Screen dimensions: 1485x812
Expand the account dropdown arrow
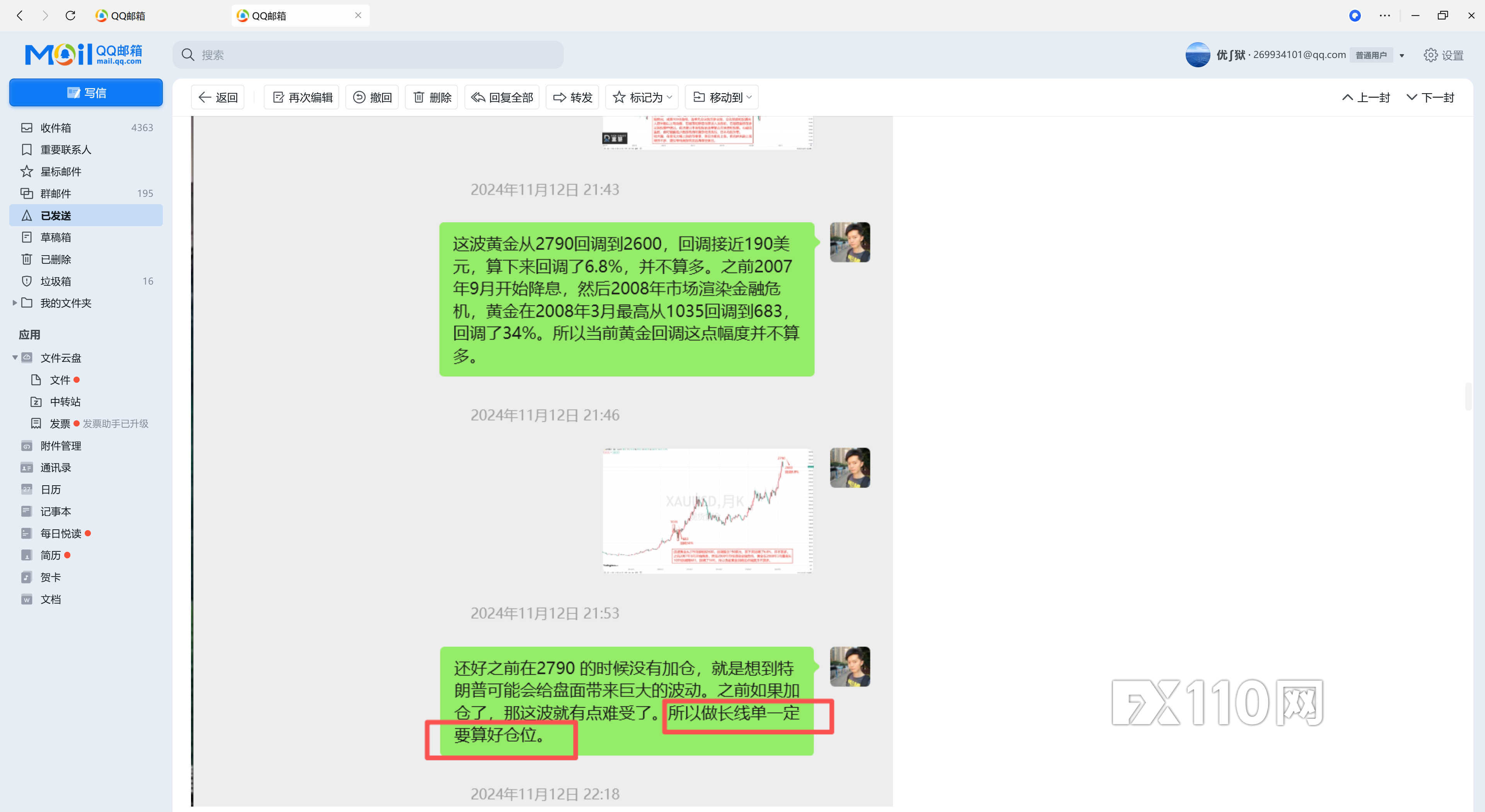1402,55
